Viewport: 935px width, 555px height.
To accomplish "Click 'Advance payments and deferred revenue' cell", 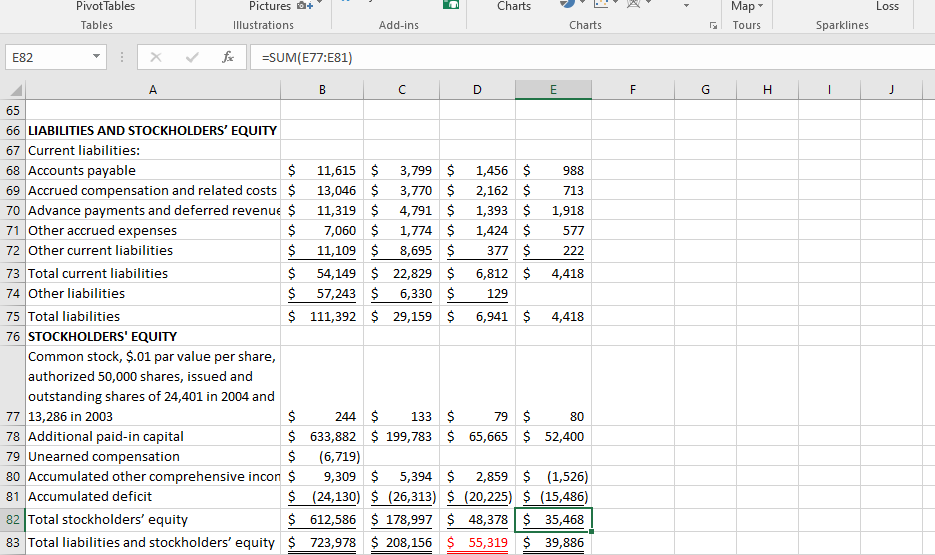I will pyautogui.click(x=153, y=210).
